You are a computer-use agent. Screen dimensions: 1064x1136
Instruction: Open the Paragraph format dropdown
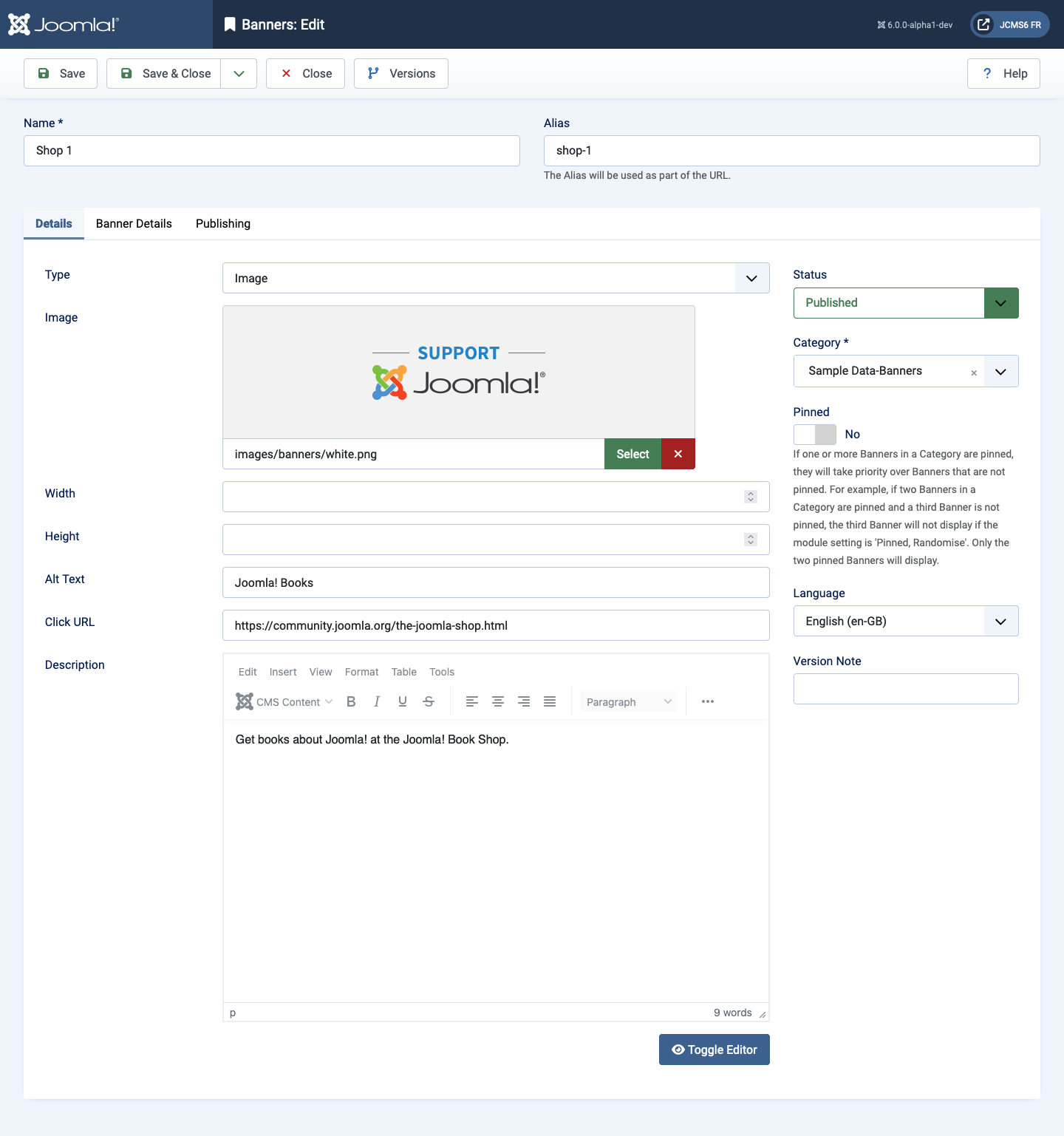coord(629,701)
